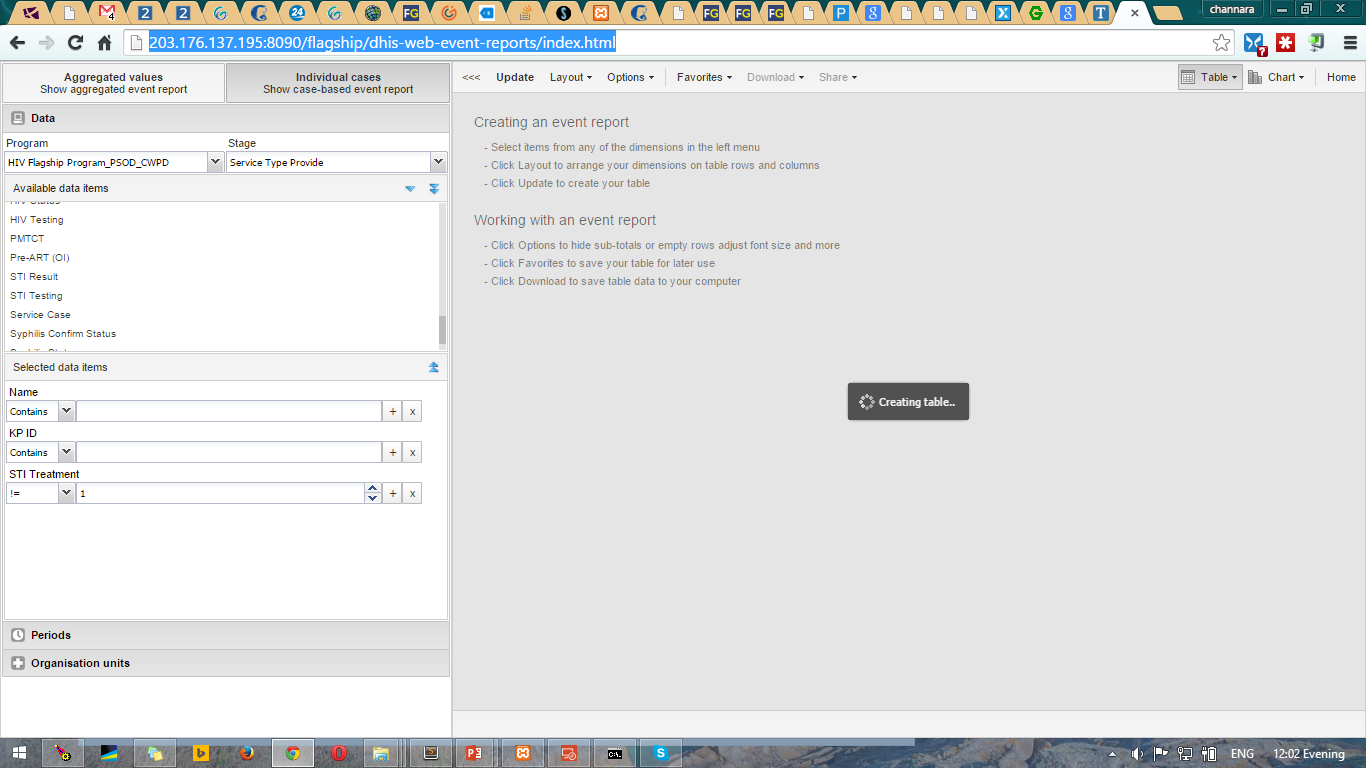
Task: Collapse the left panel with <<< button
Action: (x=471, y=77)
